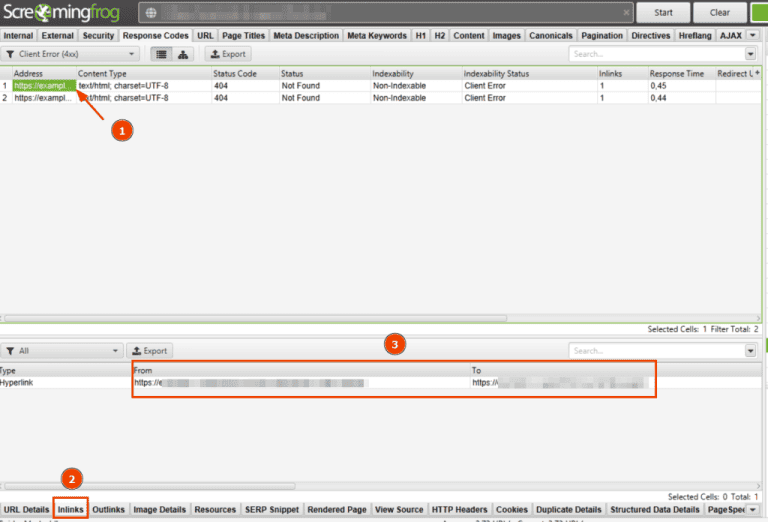This screenshot has height=522, width=768.
Task: Open the Client Error (4xx) filter dropdown
Action: (x=70, y=54)
